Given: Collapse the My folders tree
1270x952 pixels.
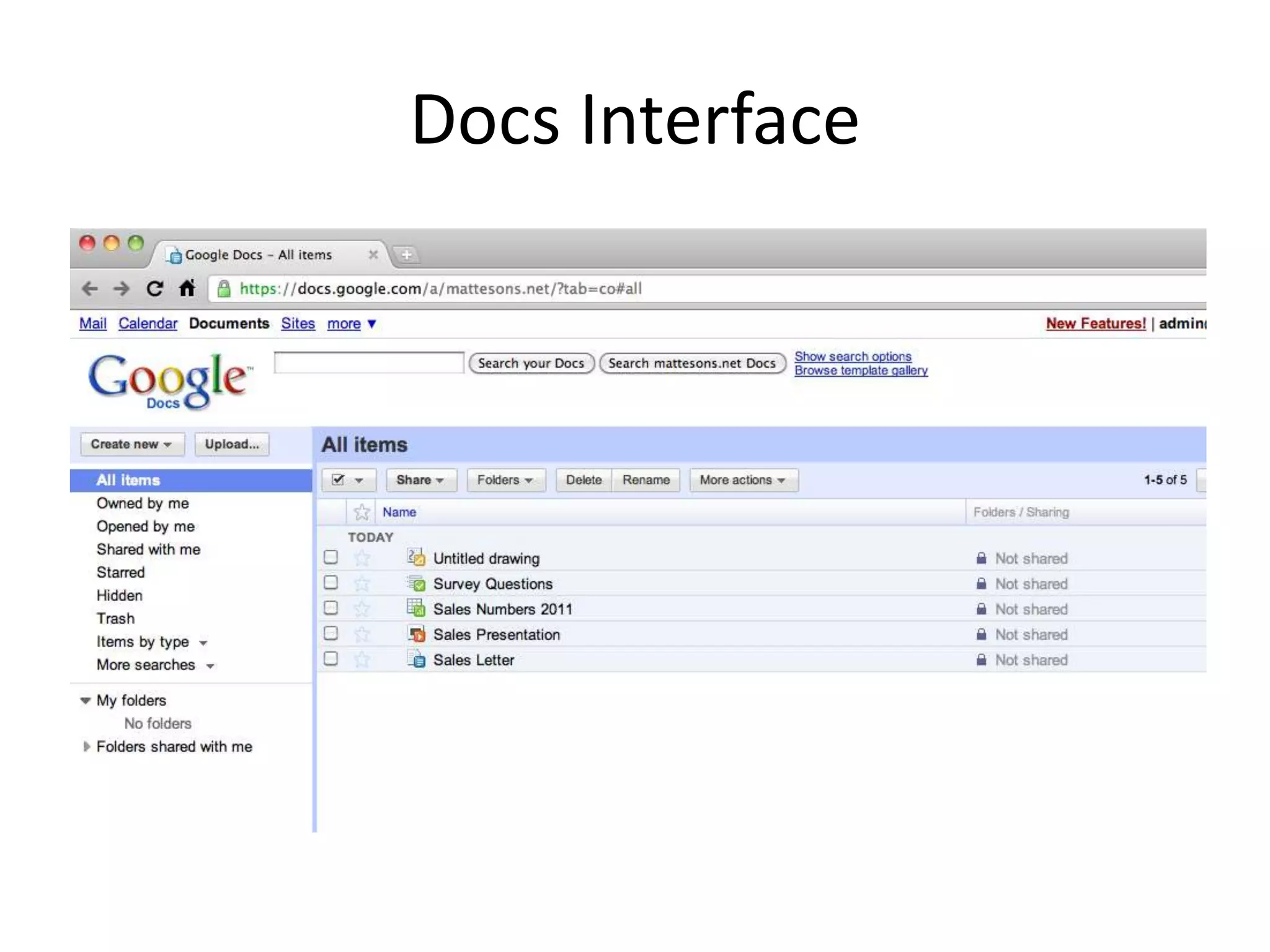Looking at the screenshot, I should point(86,701).
